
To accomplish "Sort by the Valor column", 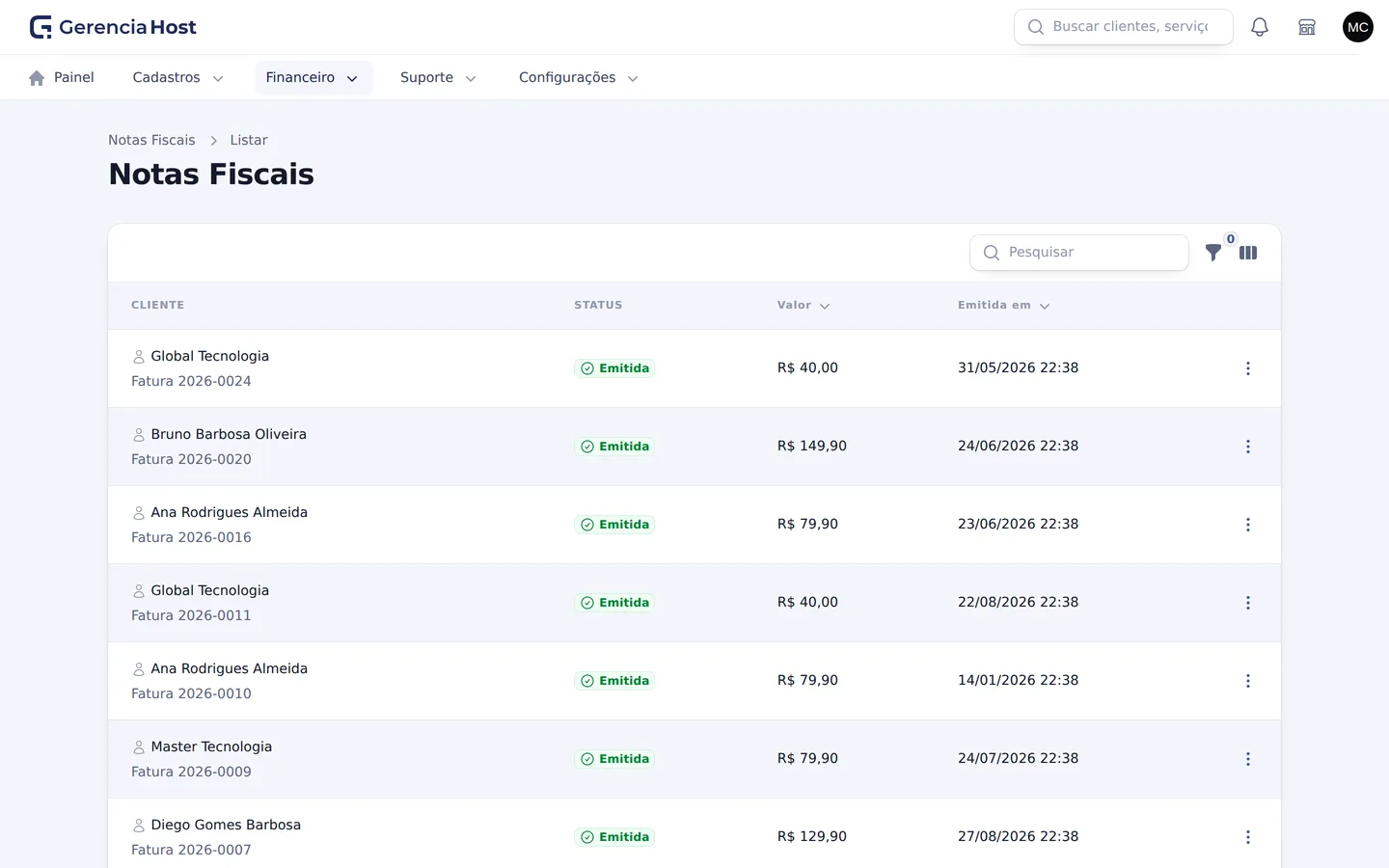I will pyautogui.click(x=803, y=305).
